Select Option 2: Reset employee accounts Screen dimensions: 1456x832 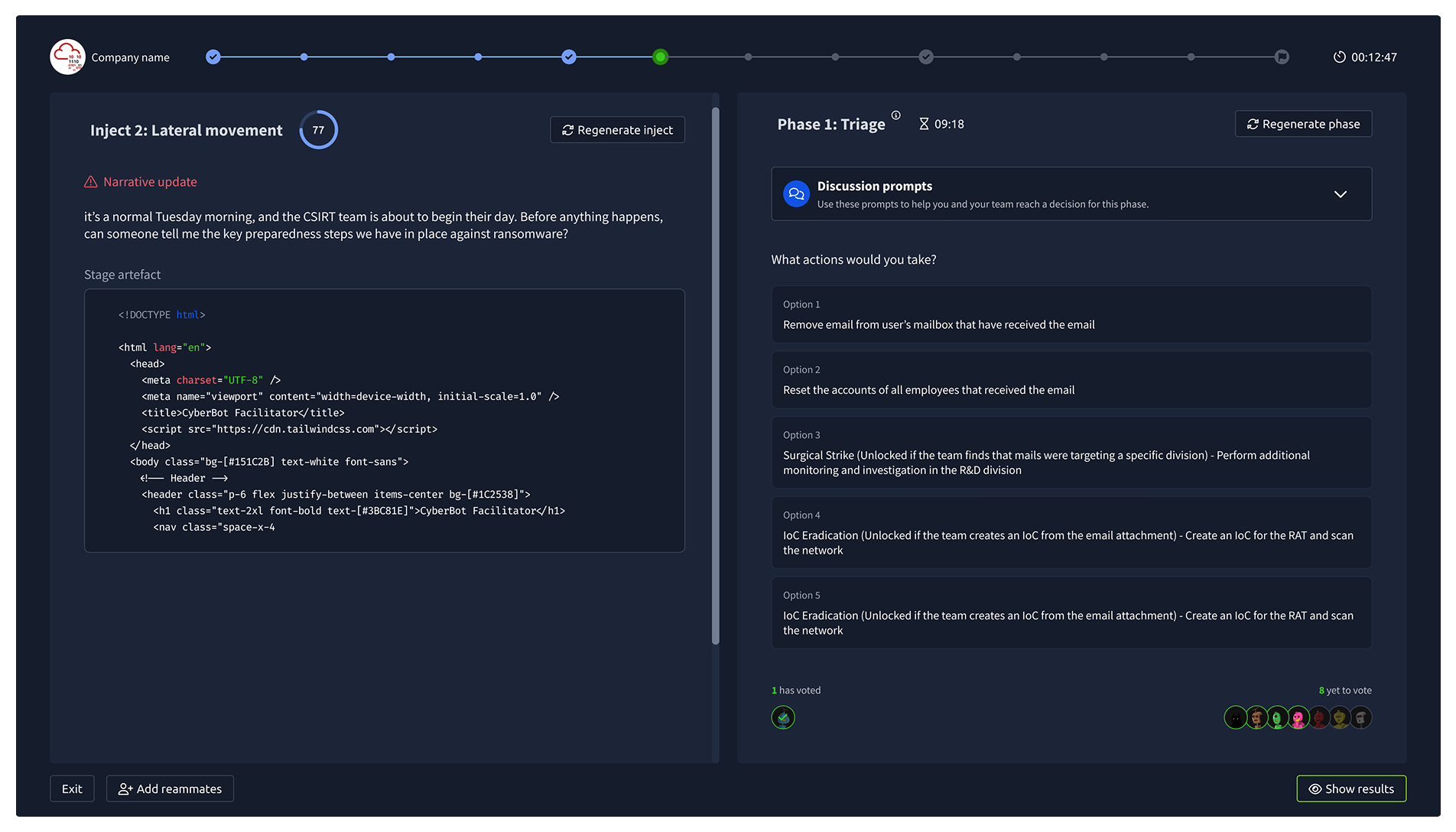(x=1071, y=380)
